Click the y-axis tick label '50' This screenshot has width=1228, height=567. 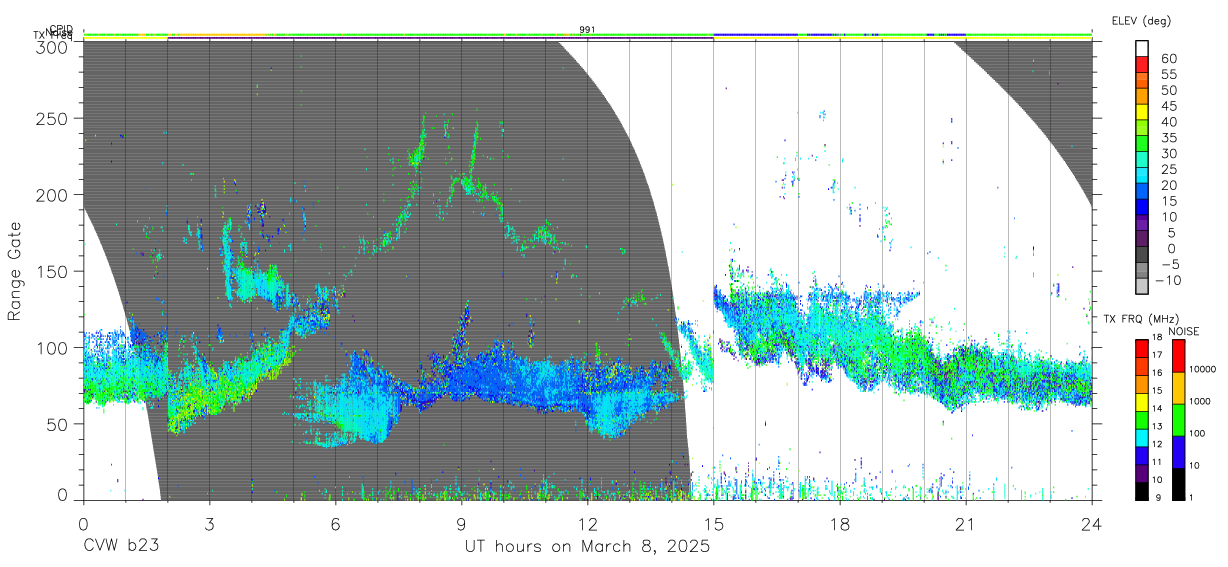56,424
